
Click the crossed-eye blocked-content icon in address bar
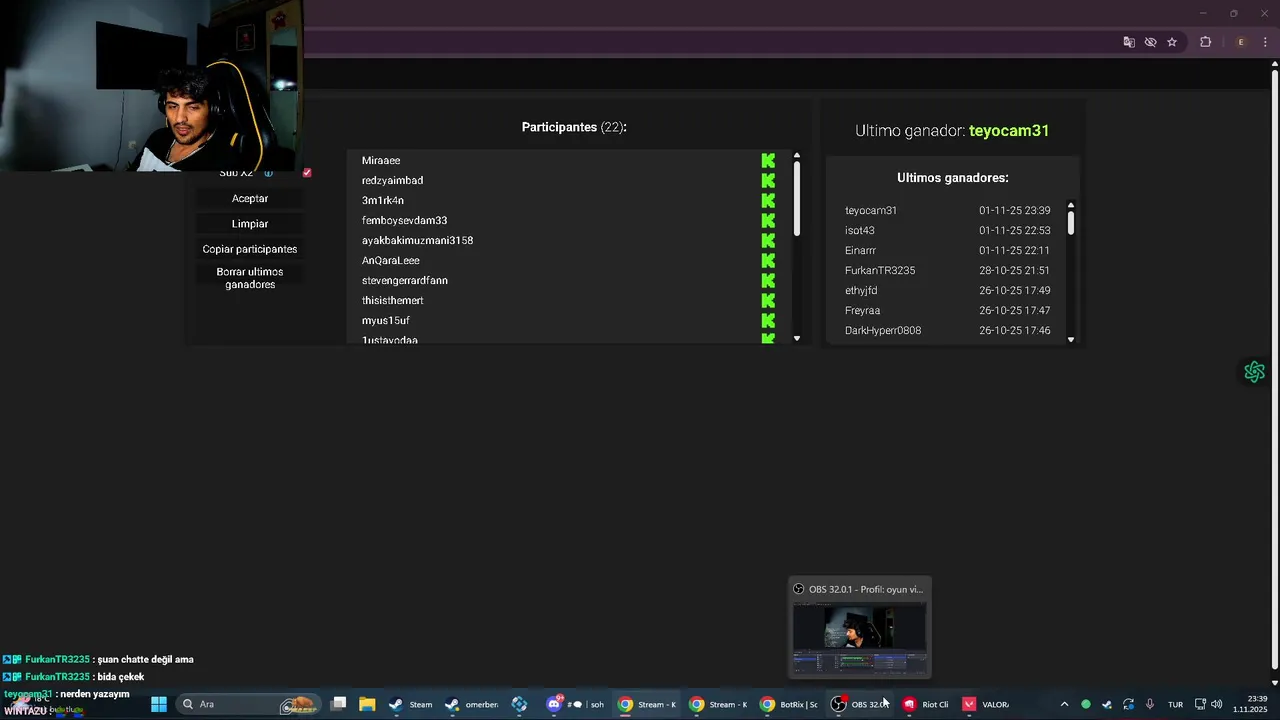tap(1150, 42)
